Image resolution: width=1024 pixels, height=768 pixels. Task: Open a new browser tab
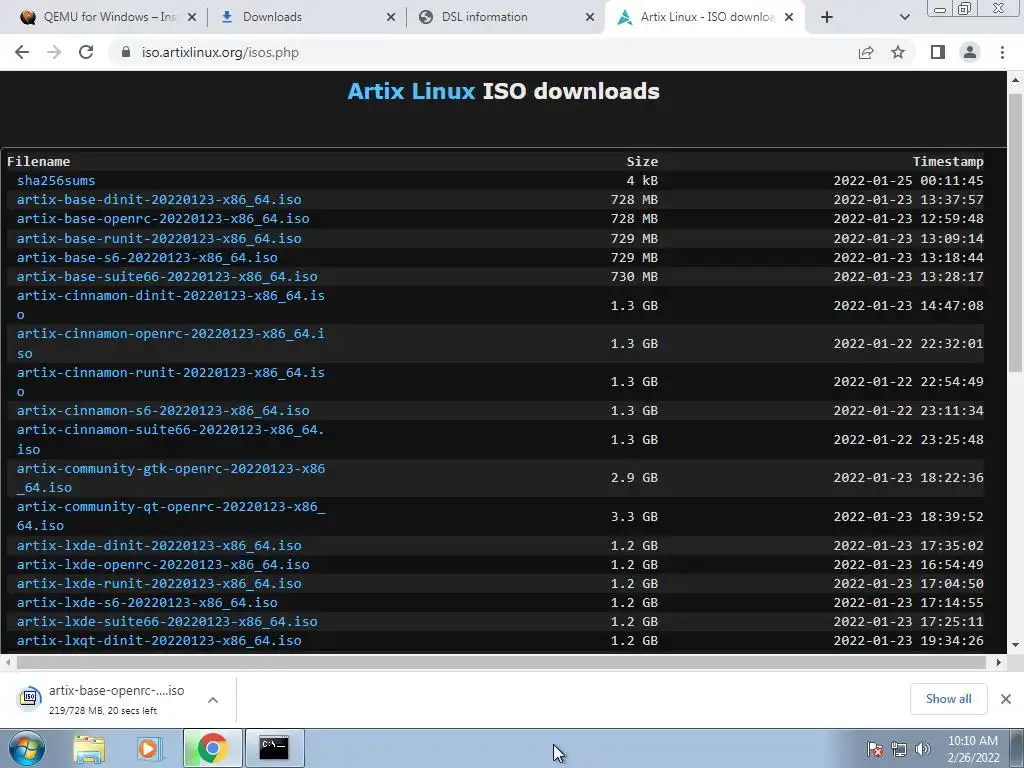pos(827,17)
